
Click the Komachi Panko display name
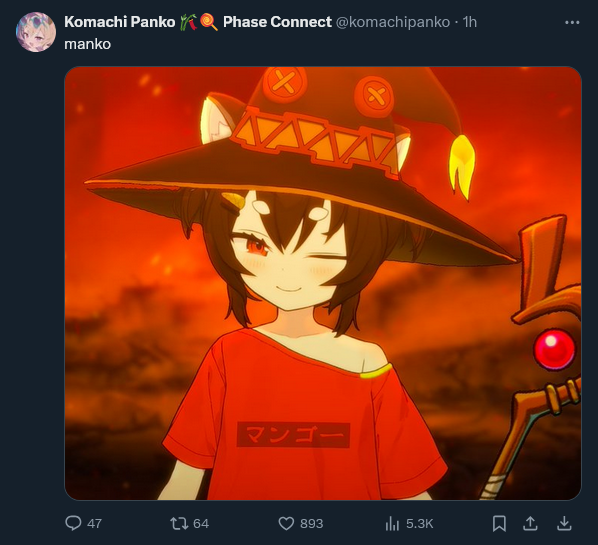(119, 22)
